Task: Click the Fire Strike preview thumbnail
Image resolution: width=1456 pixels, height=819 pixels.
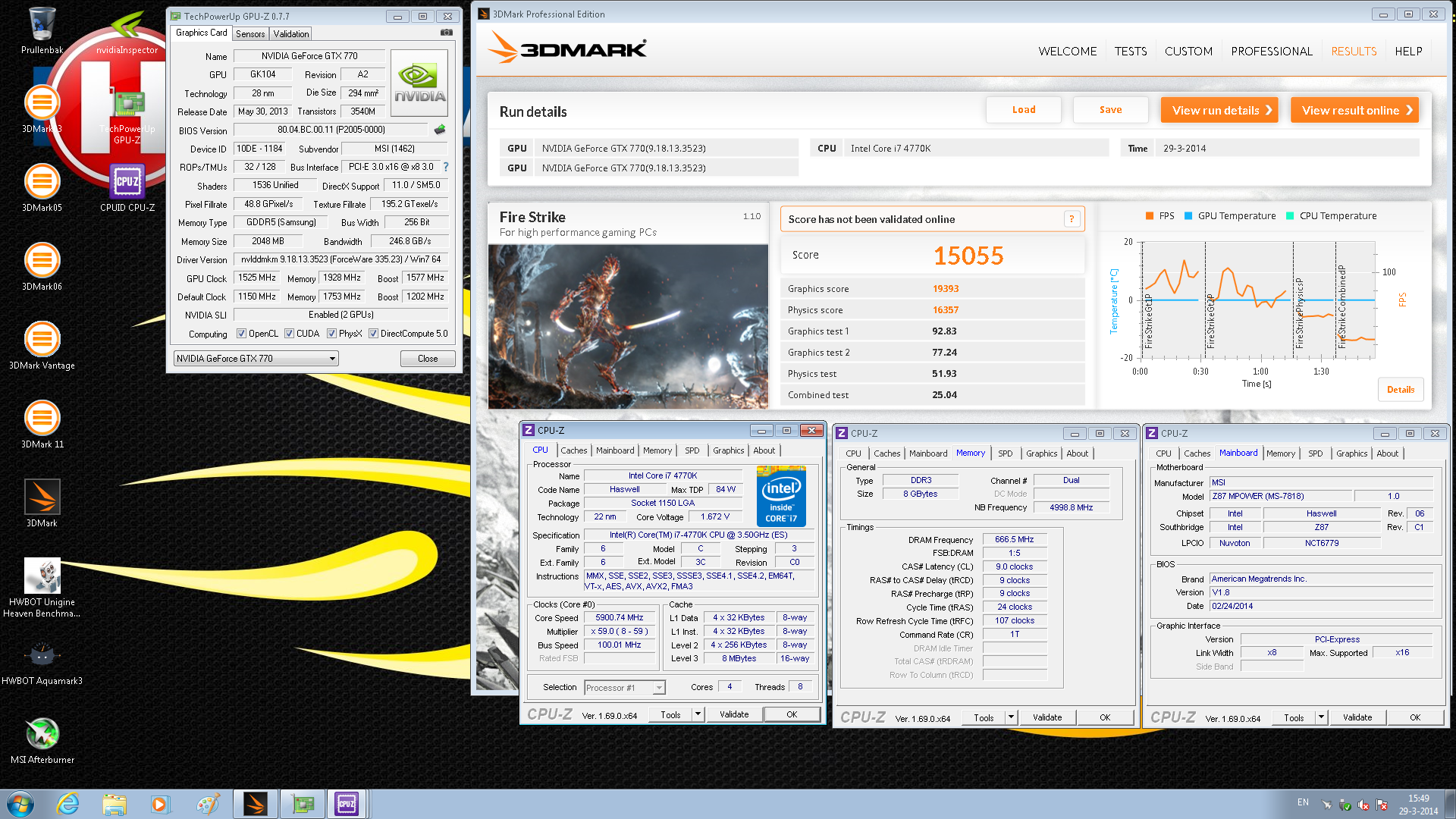Action: click(x=628, y=326)
